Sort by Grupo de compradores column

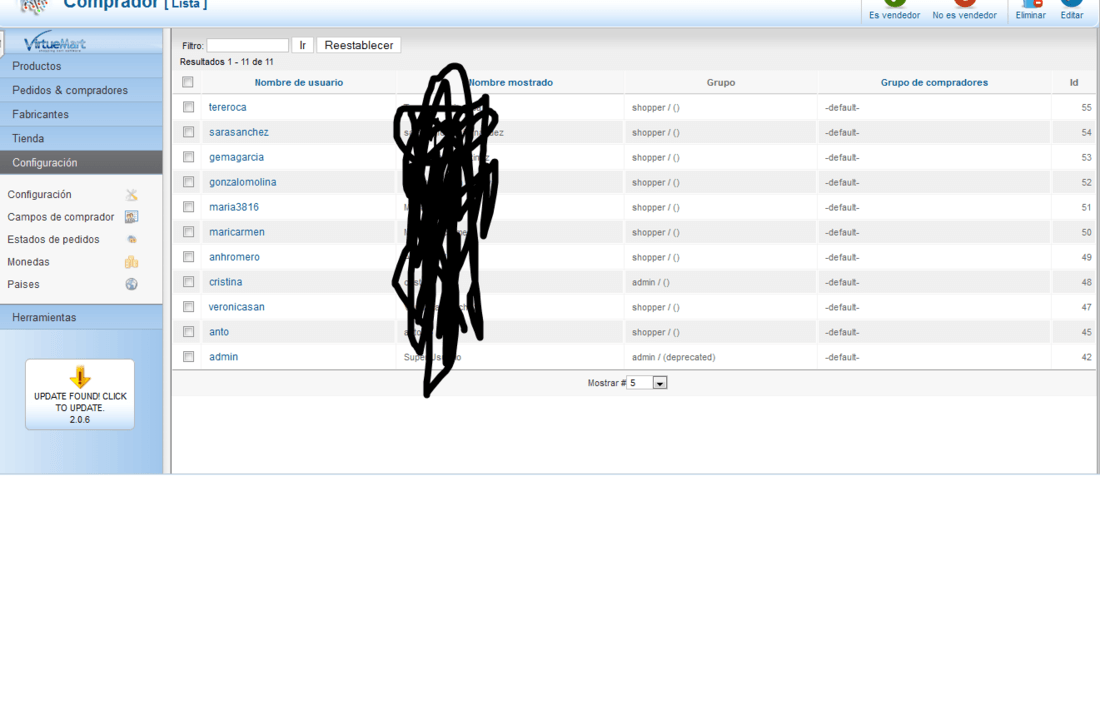[934, 82]
